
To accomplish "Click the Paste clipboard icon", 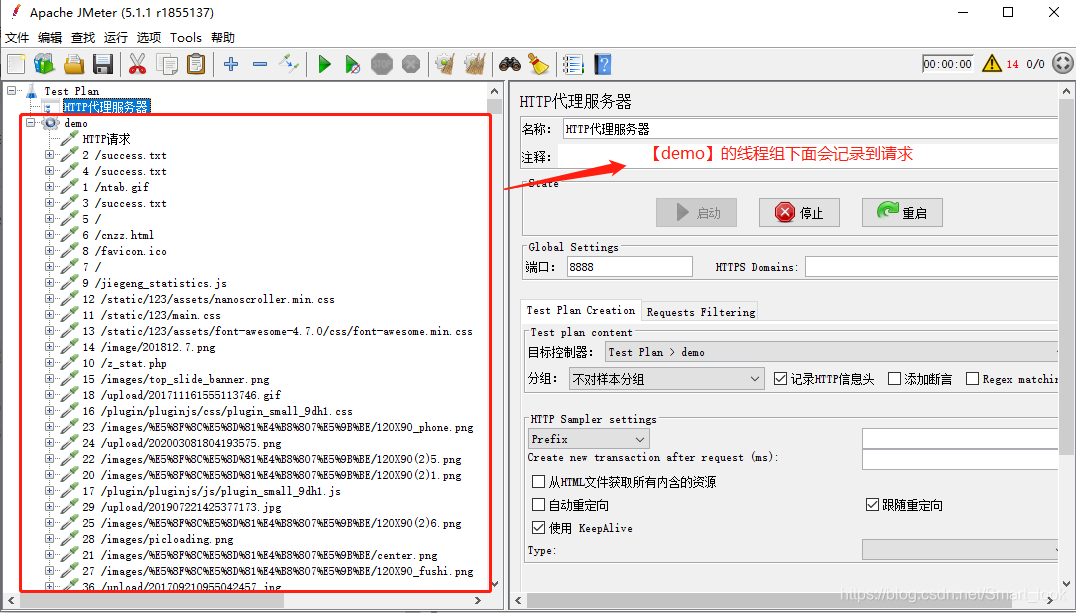I will coord(196,65).
